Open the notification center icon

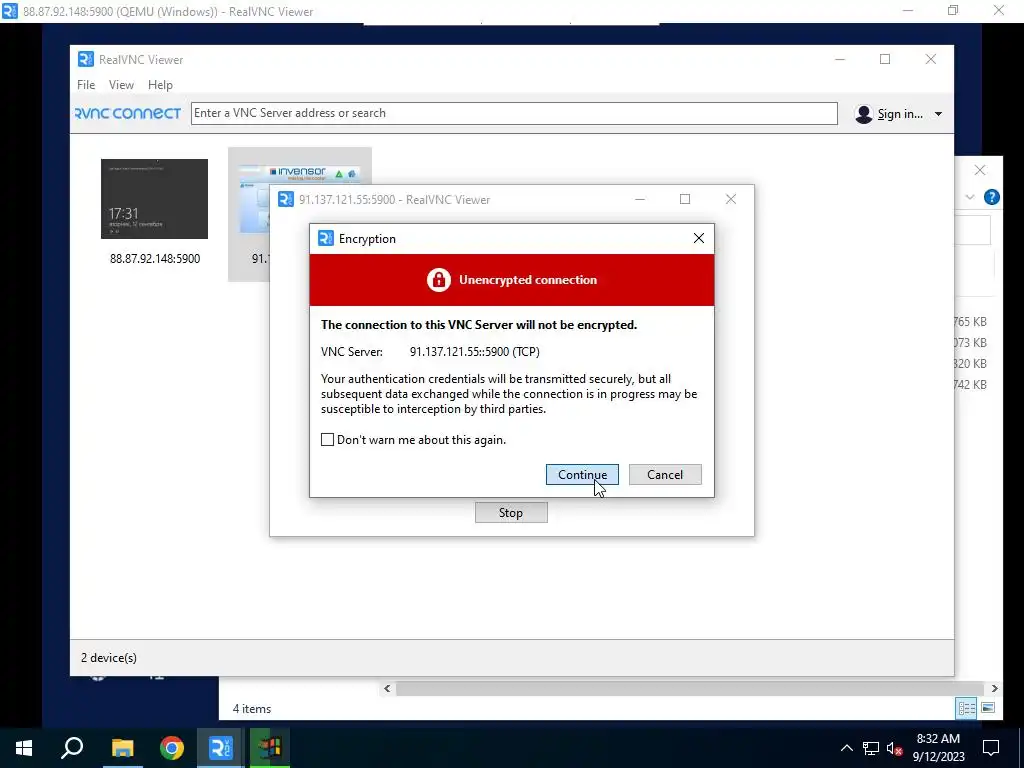click(991, 748)
